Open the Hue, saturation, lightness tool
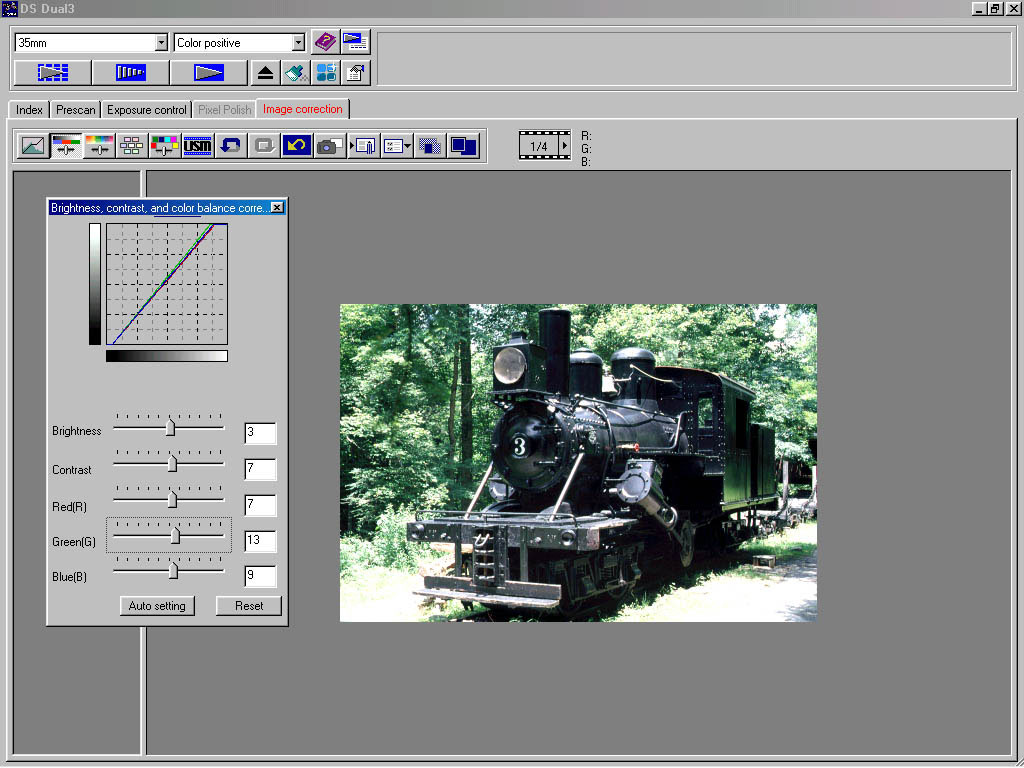Image resolution: width=1024 pixels, height=768 pixels. pos(99,146)
